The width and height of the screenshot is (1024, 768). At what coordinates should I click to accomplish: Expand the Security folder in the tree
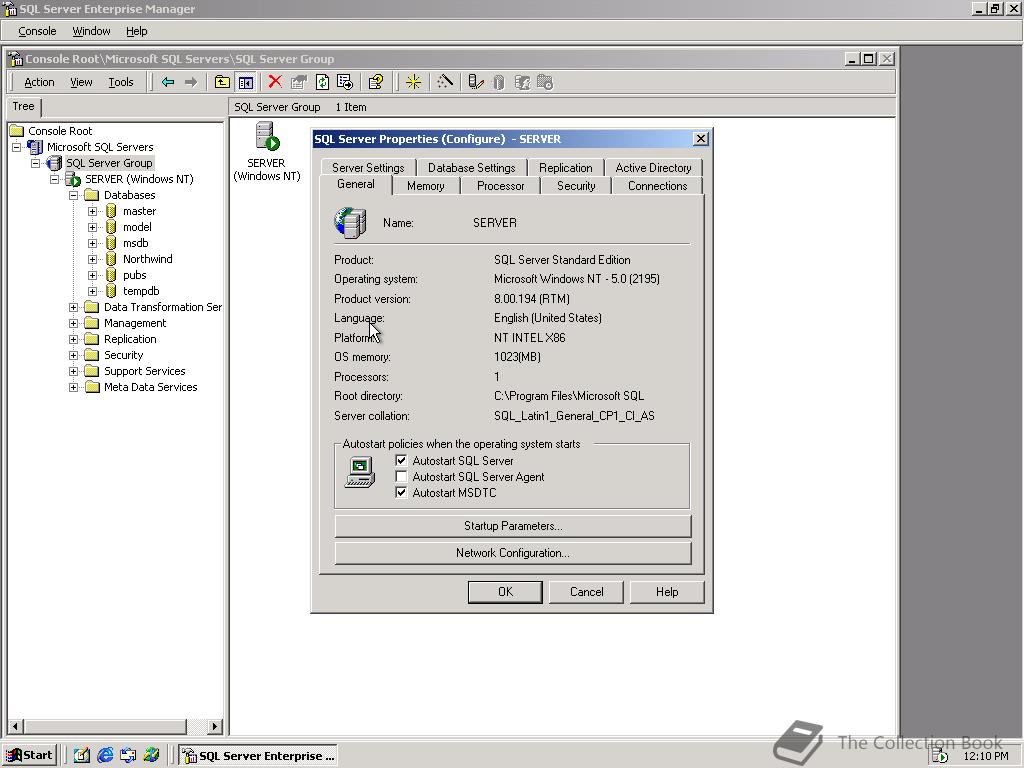[x=74, y=355]
